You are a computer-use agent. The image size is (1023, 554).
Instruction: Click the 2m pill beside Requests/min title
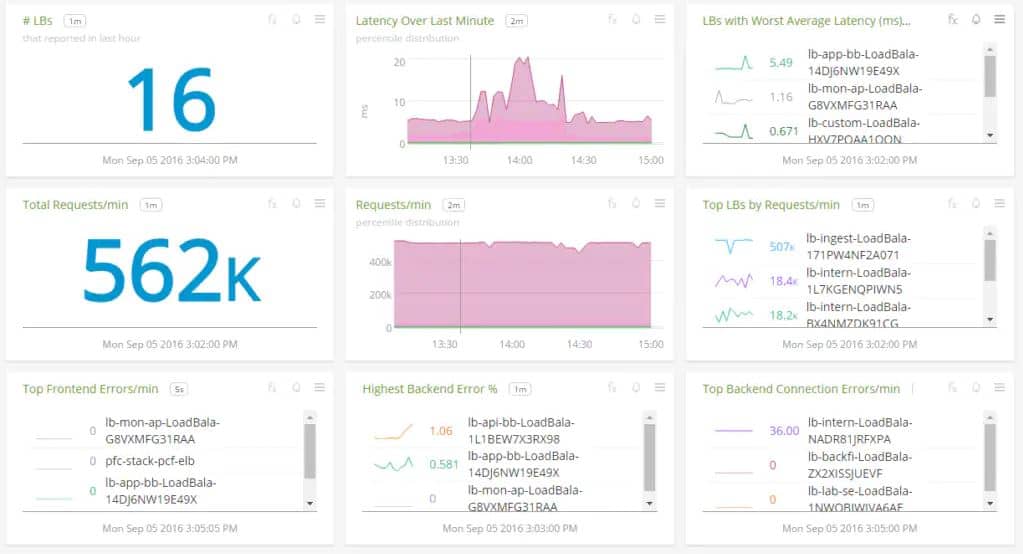pos(453,205)
